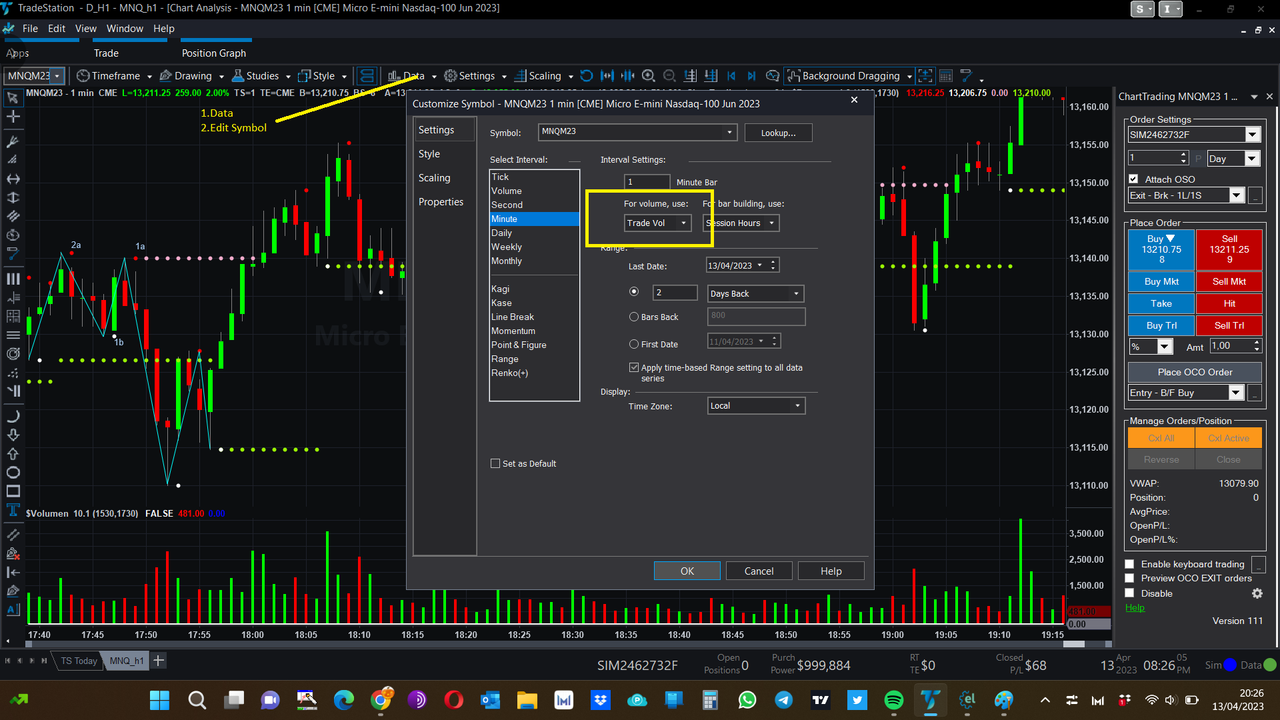The height and width of the screenshot is (720, 1280).
Task: Click the zoom out magnifier icon
Action: click(x=669, y=76)
